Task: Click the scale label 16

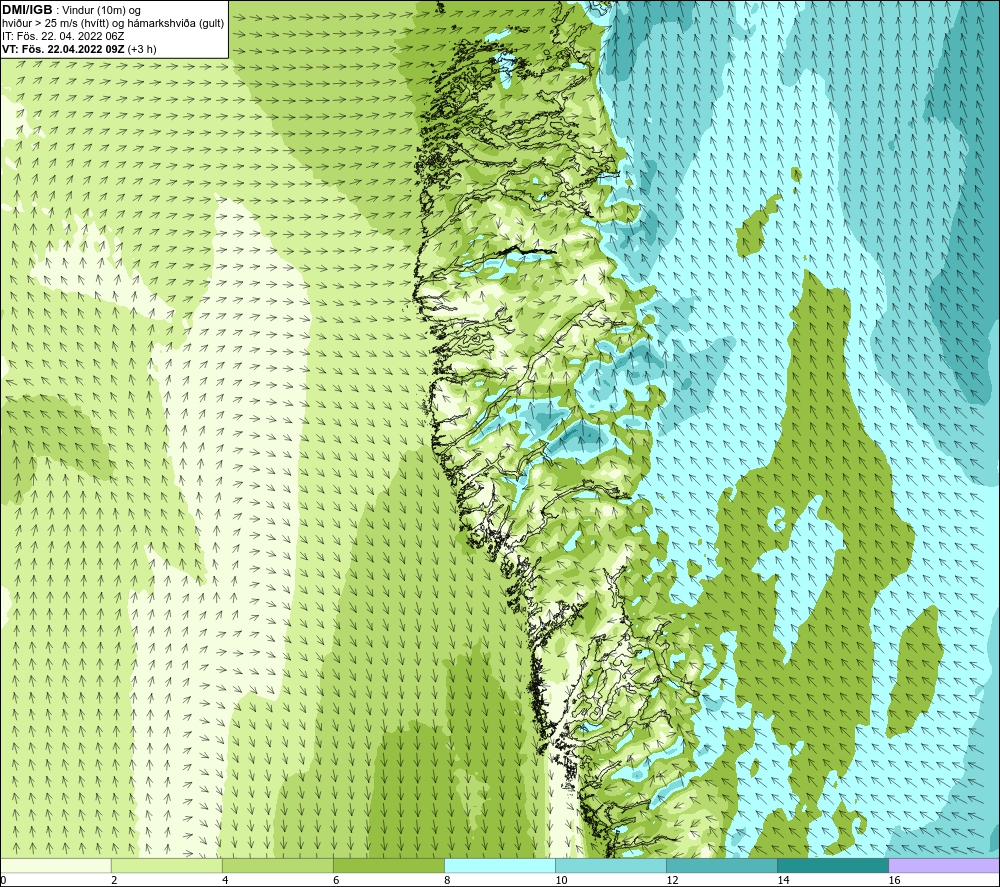Action: point(894,880)
